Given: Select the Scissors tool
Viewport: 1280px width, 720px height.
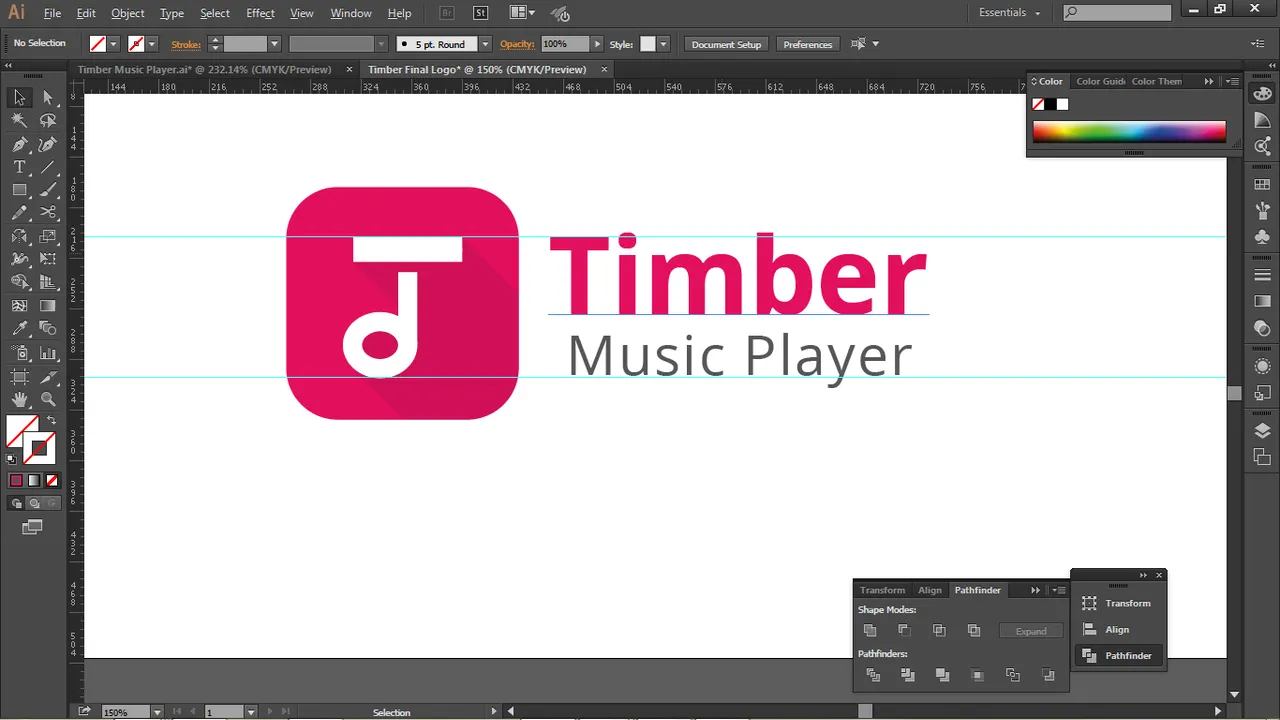Looking at the screenshot, I should [x=48, y=213].
